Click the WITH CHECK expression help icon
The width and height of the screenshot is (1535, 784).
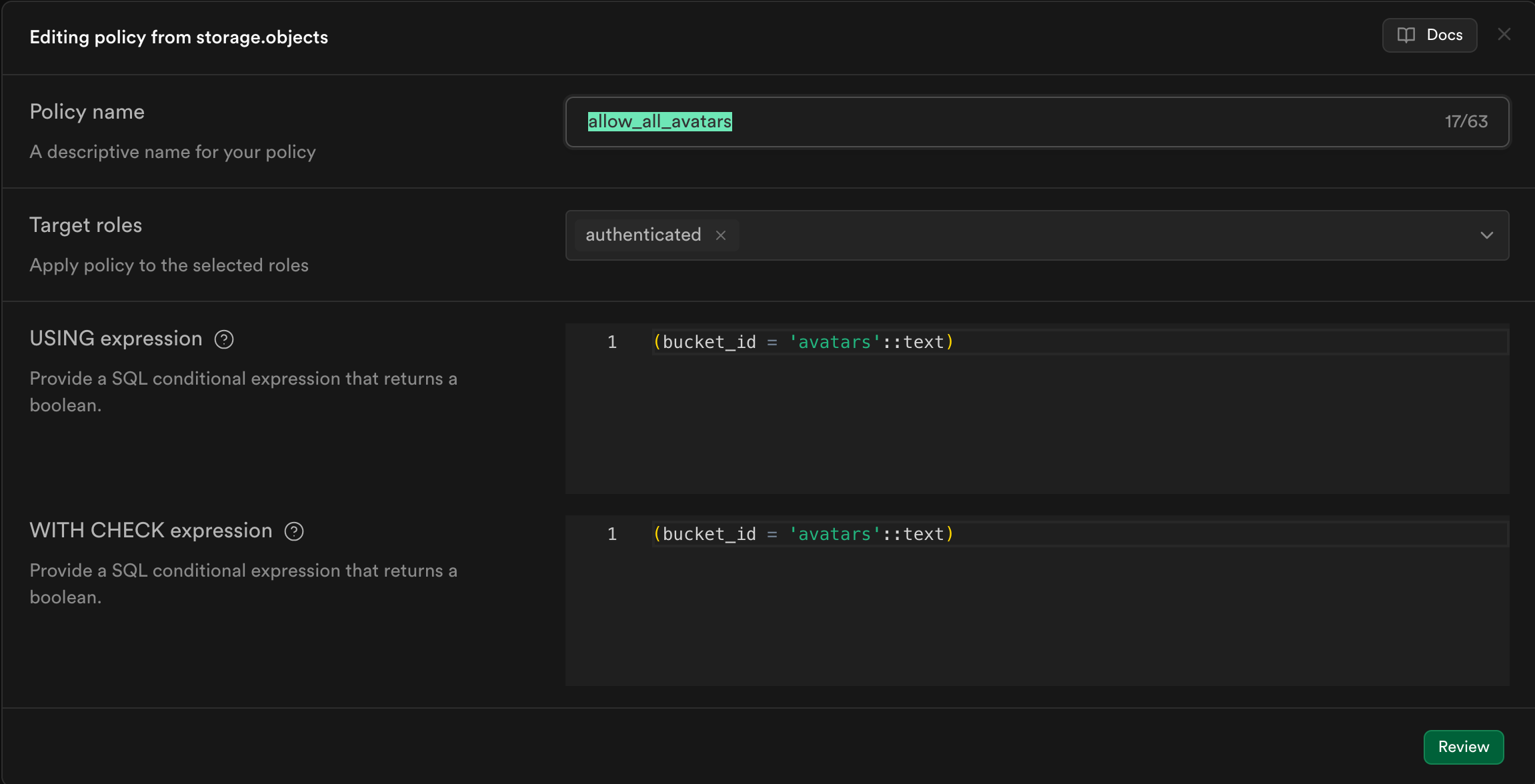click(294, 532)
